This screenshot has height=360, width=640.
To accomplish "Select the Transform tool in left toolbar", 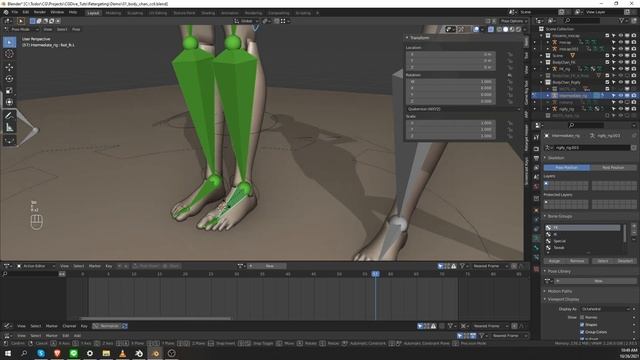I will (x=9, y=102).
